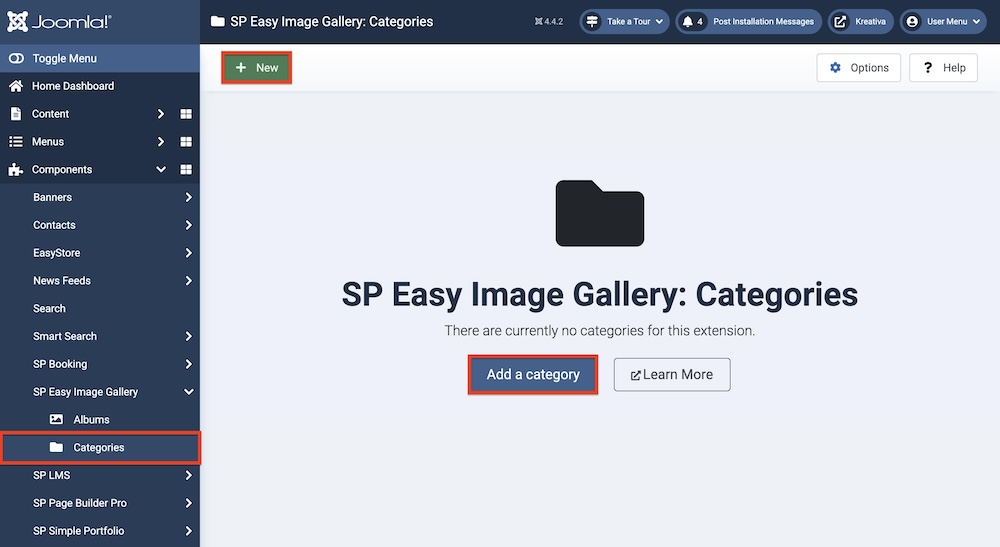Viewport: 1000px width, 547px height.
Task: Click the large black folder icon
Action: [x=599, y=213]
